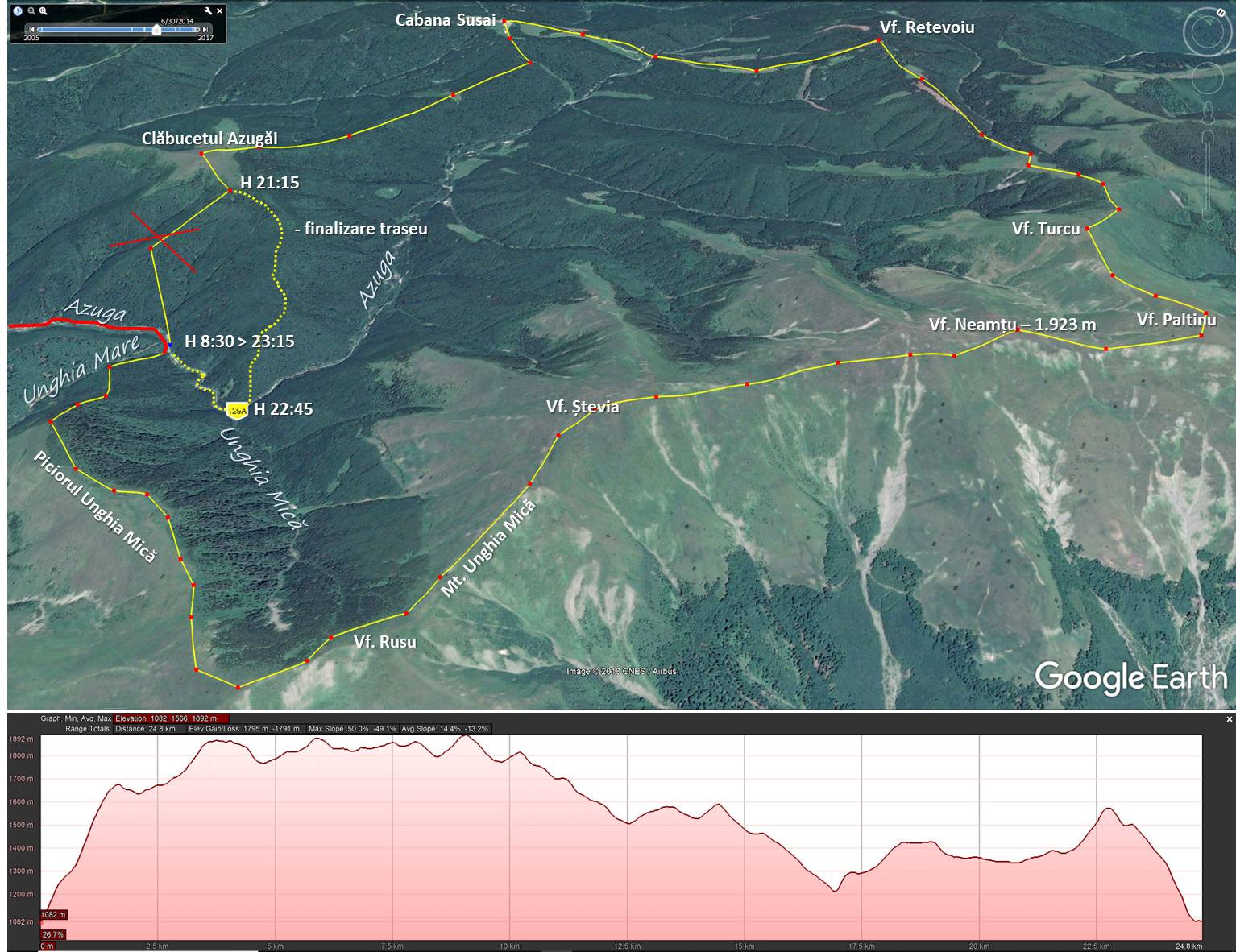The height and width of the screenshot is (952, 1236).
Task: Close the historical imagery time slider
Action: 220,11
